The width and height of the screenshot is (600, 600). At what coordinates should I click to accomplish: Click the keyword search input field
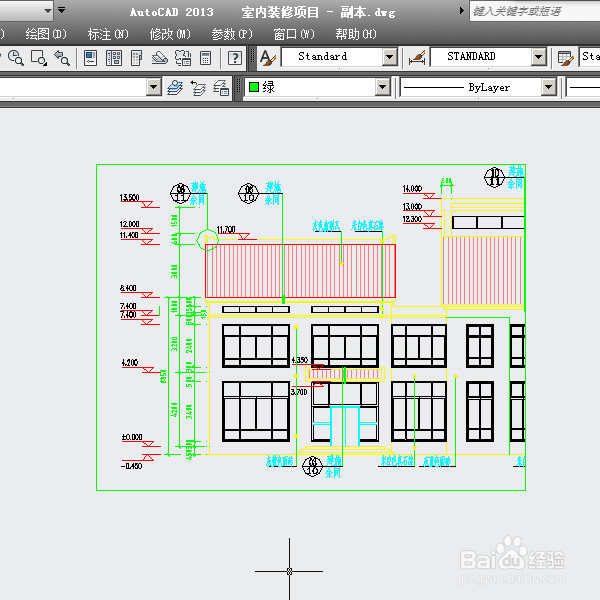click(x=535, y=11)
